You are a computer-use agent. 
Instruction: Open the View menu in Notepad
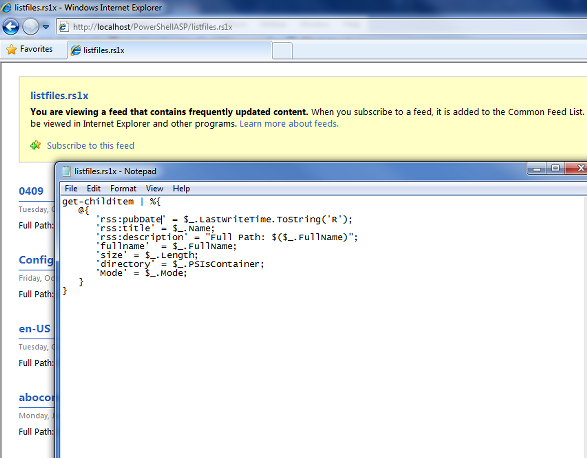tap(154, 188)
